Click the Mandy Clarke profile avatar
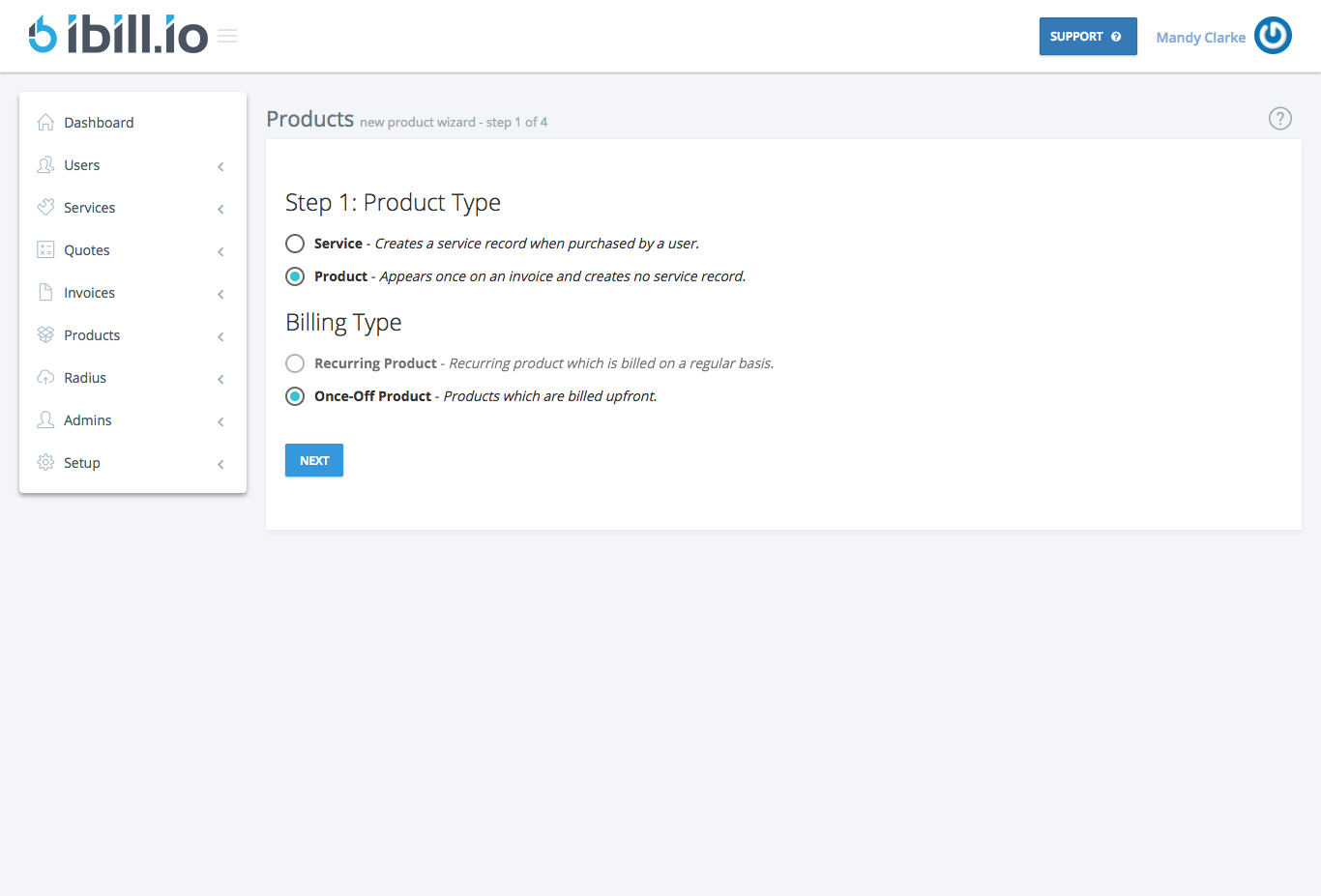Image resolution: width=1321 pixels, height=896 pixels. click(x=1273, y=35)
